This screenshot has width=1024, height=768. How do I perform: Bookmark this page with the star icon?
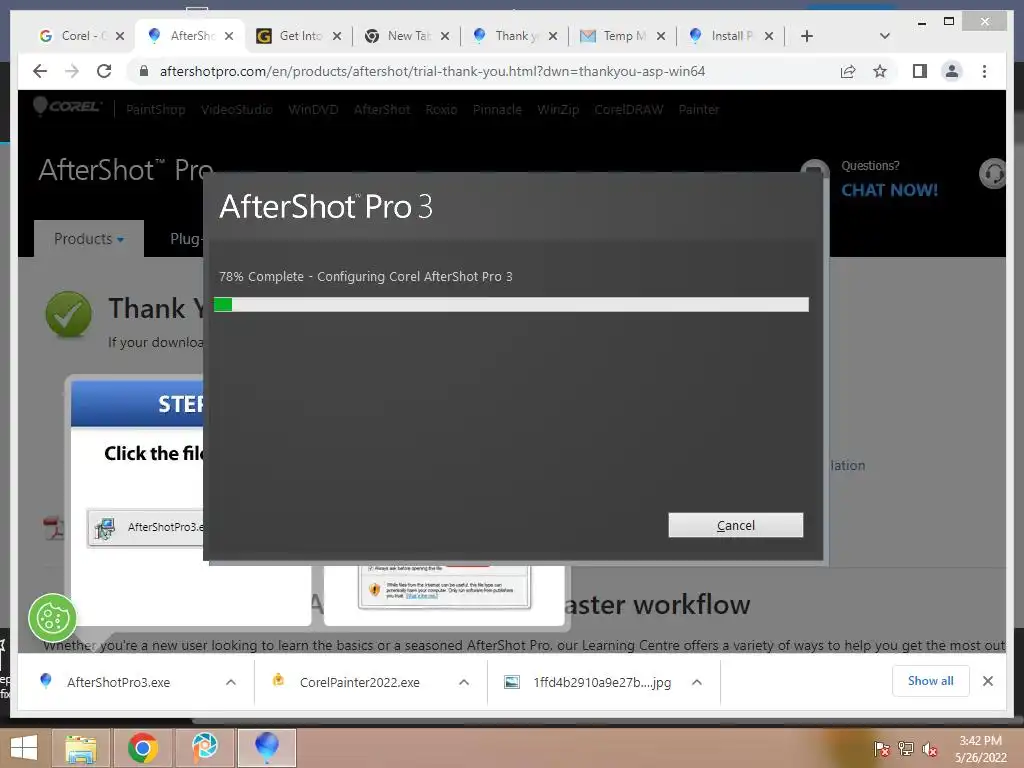(x=880, y=71)
